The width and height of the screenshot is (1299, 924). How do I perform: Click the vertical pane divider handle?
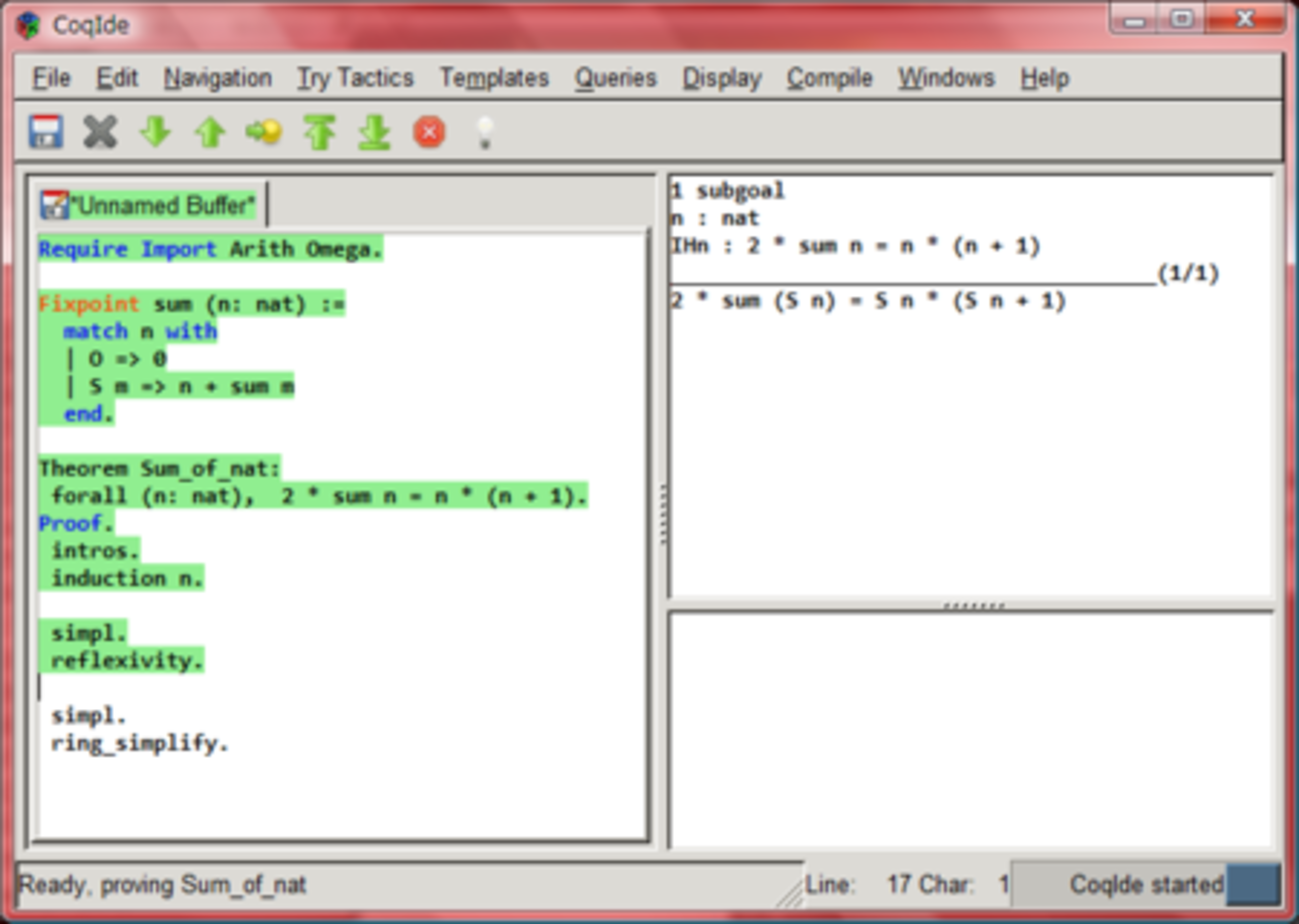pyautogui.click(x=660, y=514)
